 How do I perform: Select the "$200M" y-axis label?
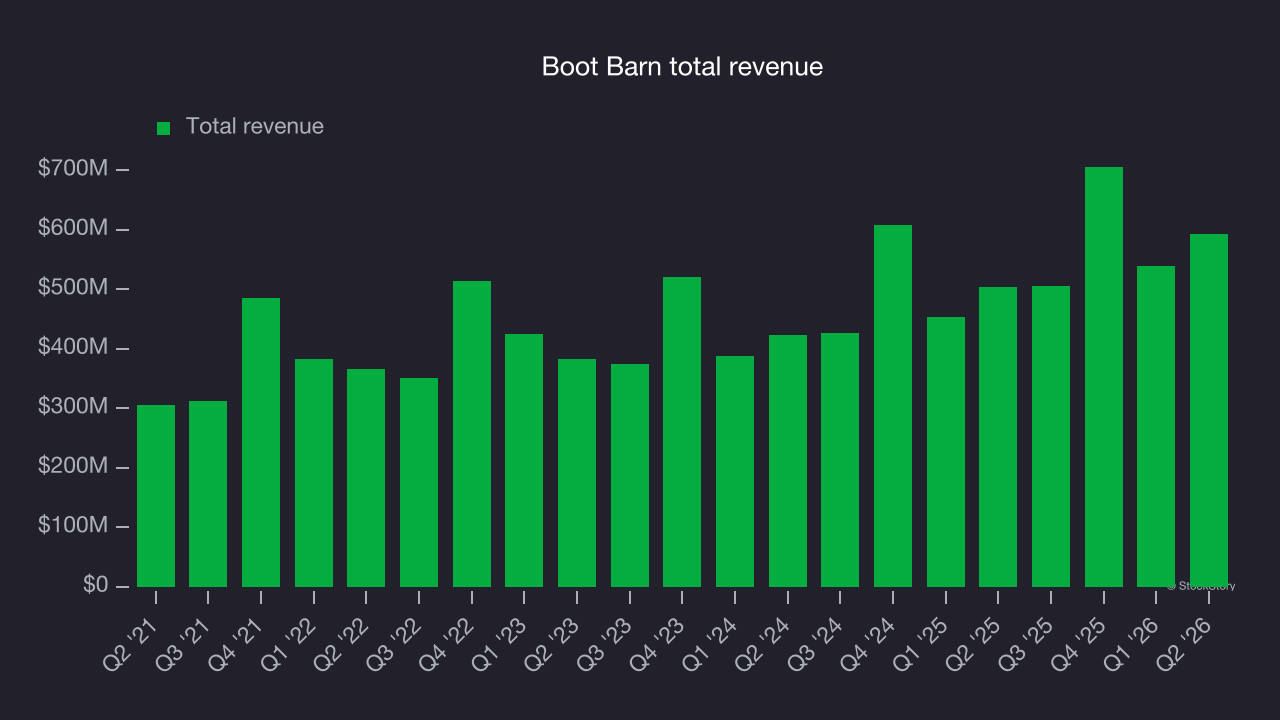73,466
